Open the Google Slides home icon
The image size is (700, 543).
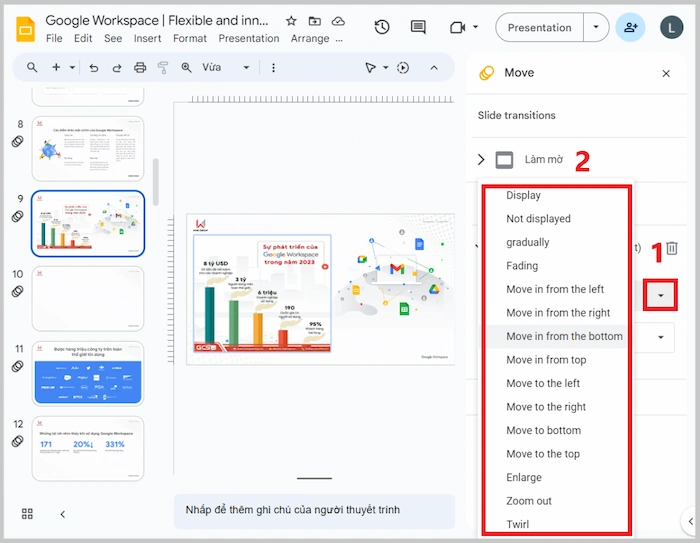coord(25,29)
